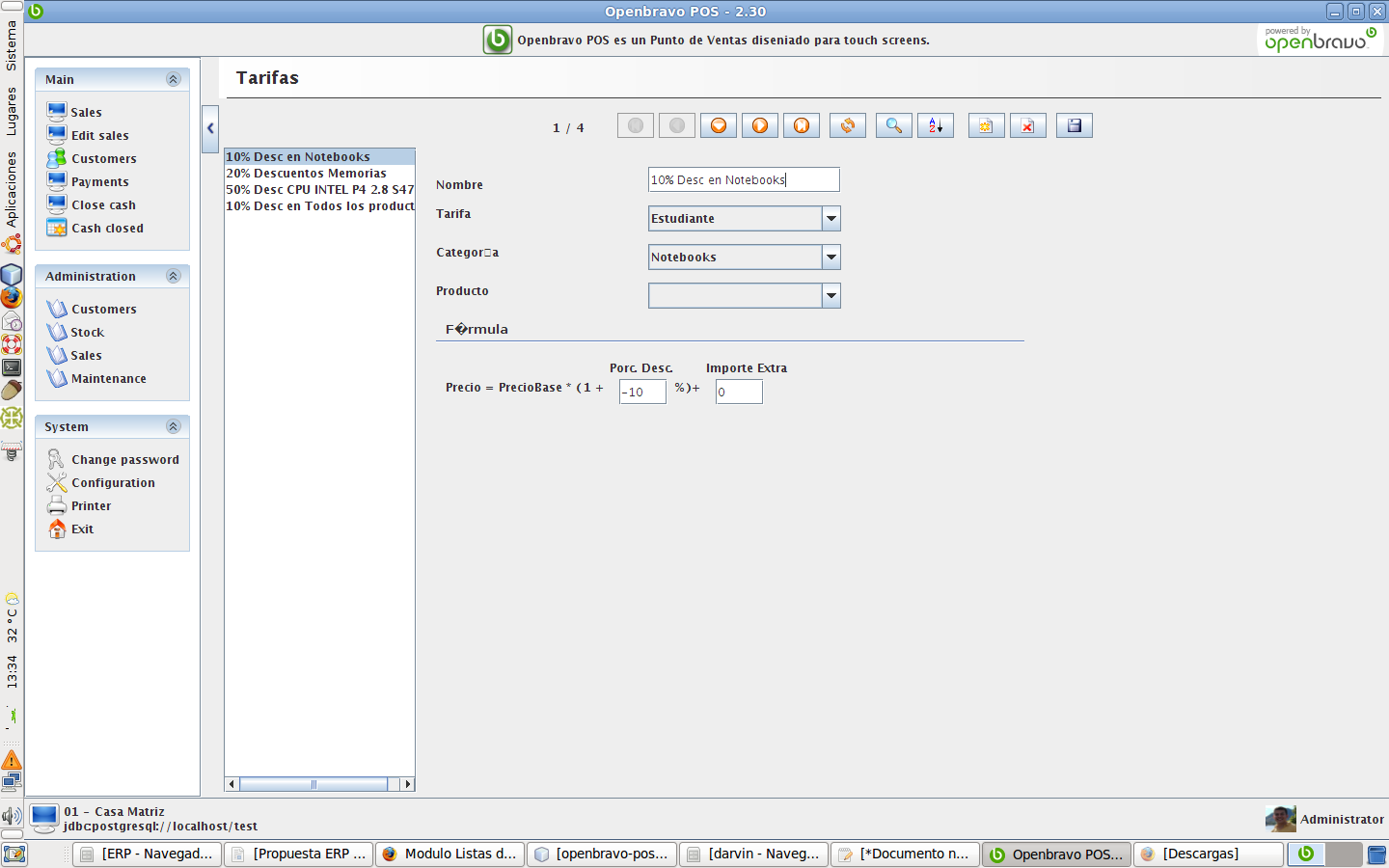This screenshot has width=1389, height=868.
Task: Switch to the [Descargas] taskbar window
Action: point(1209,854)
